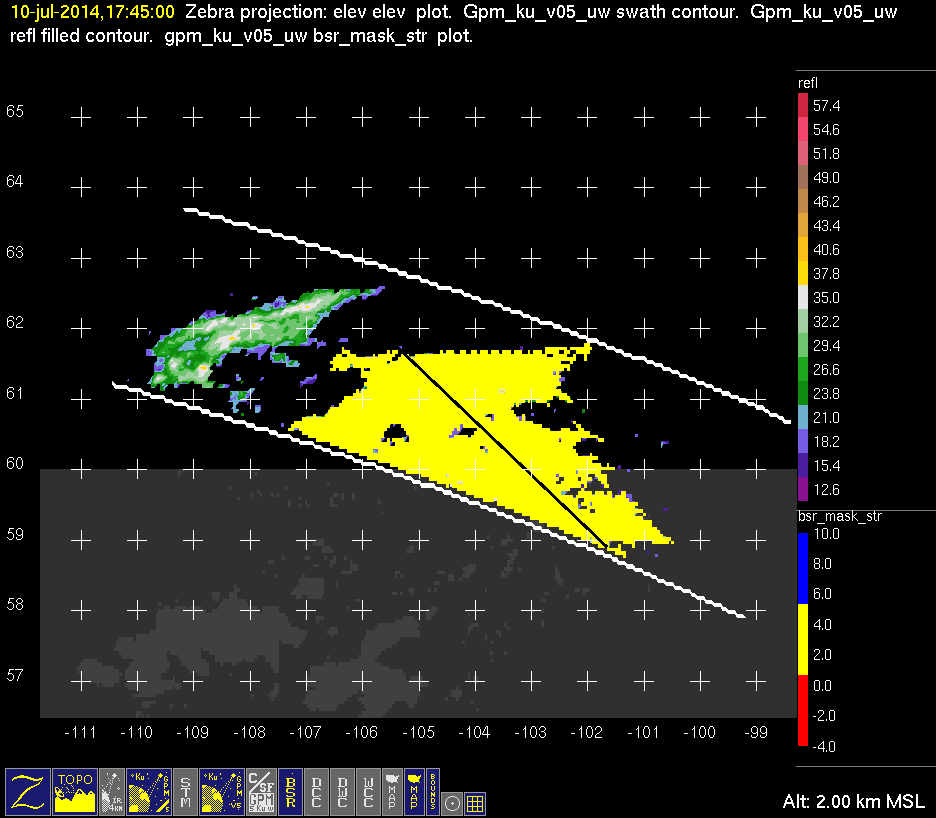Click the circle target icon
This screenshot has width=936, height=818.
coord(453,802)
